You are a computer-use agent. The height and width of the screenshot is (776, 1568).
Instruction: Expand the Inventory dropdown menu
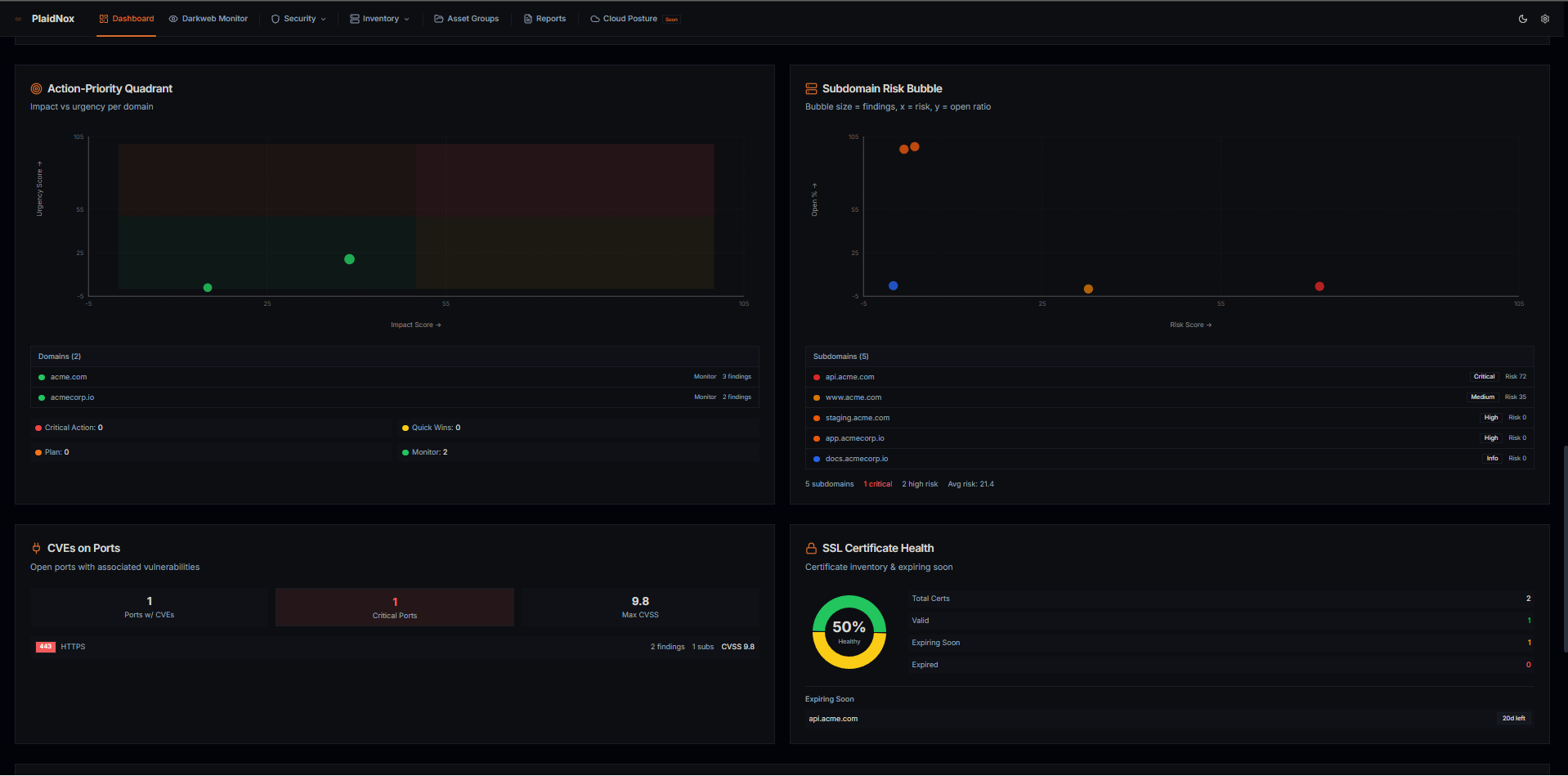[408, 19]
